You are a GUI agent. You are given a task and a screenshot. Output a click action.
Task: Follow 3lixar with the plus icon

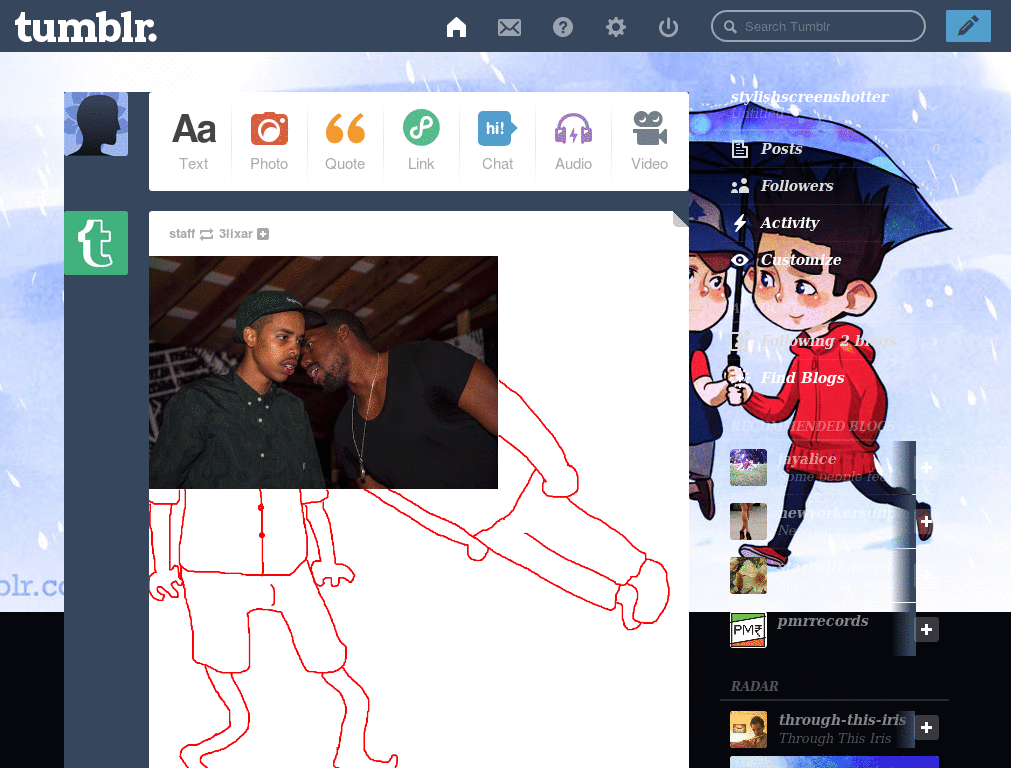[263, 234]
